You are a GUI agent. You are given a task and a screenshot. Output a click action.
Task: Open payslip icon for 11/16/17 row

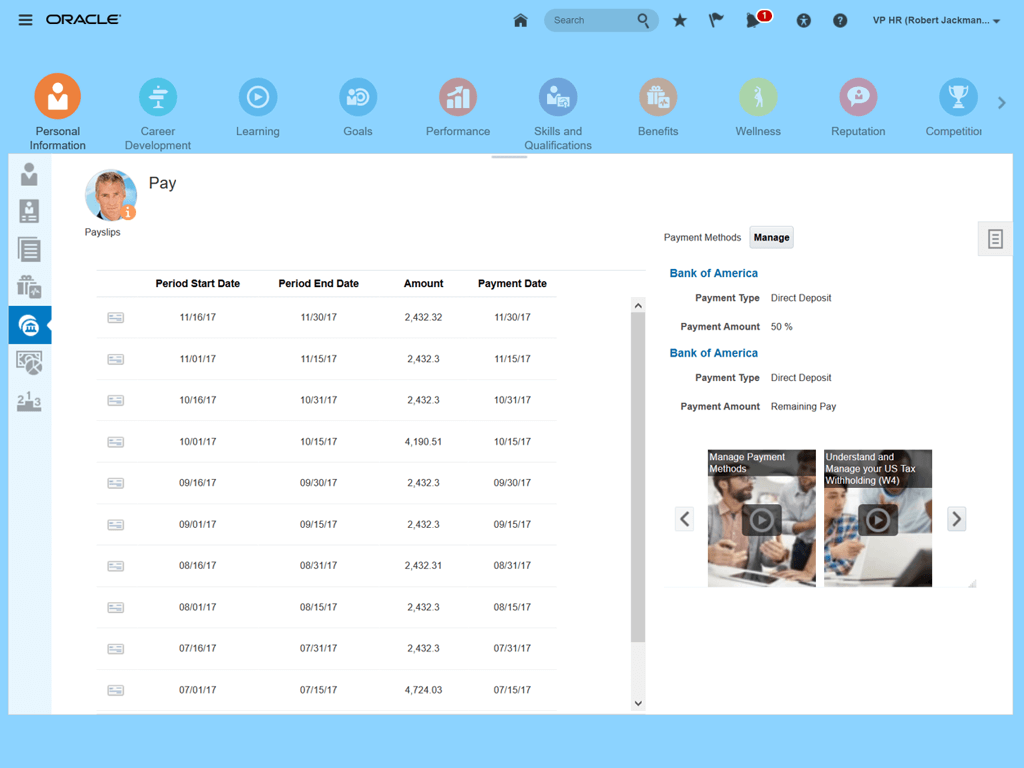pyautogui.click(x=116, y=317)
